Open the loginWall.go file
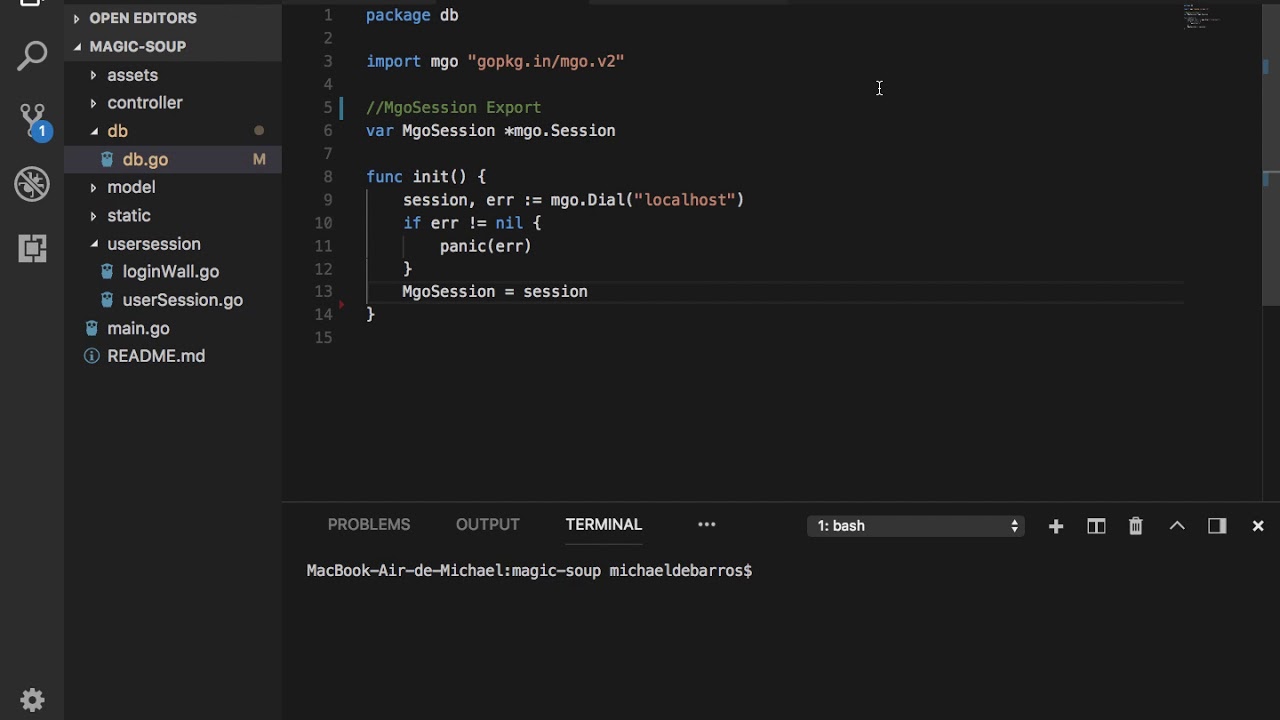This screenshot has width=1280, height=720. point(170,272)
